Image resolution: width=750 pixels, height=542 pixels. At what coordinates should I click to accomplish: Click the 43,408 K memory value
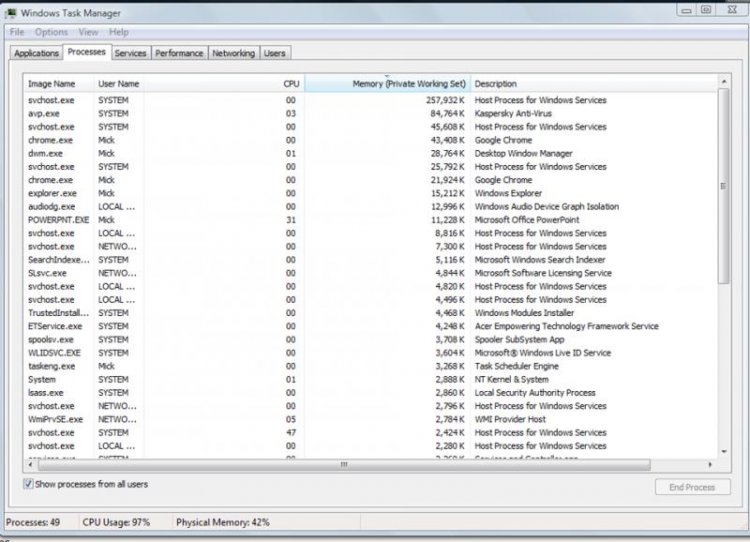pyautogui.click(x=447, y=140)
